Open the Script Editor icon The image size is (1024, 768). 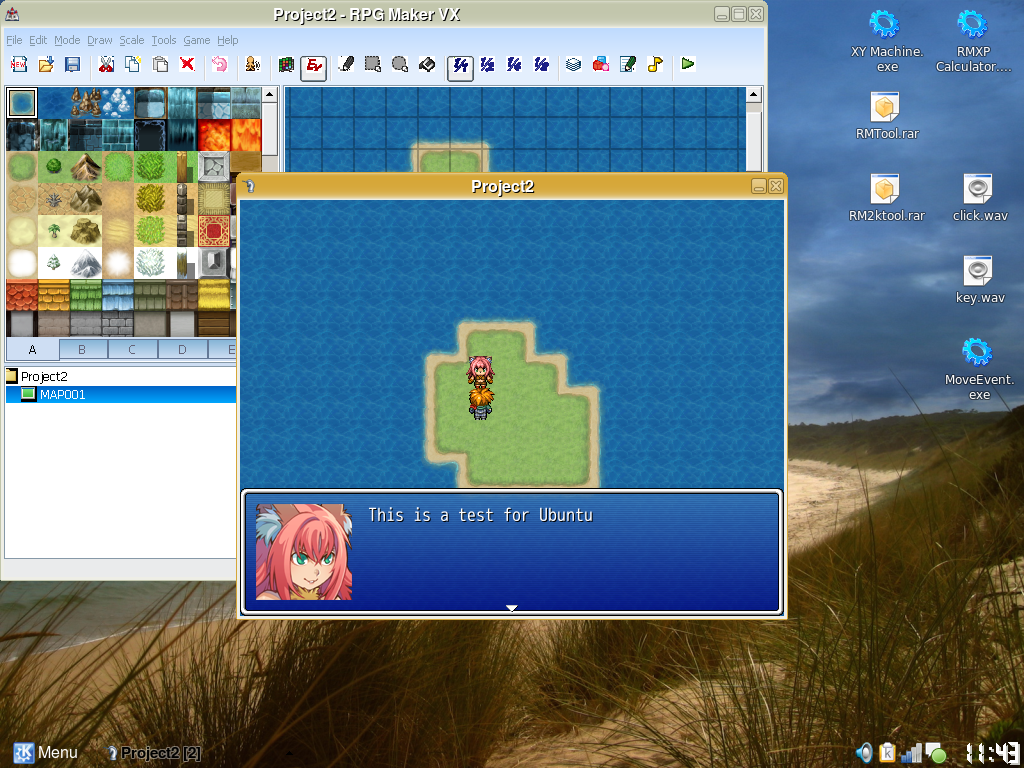[x=628, y=64]
